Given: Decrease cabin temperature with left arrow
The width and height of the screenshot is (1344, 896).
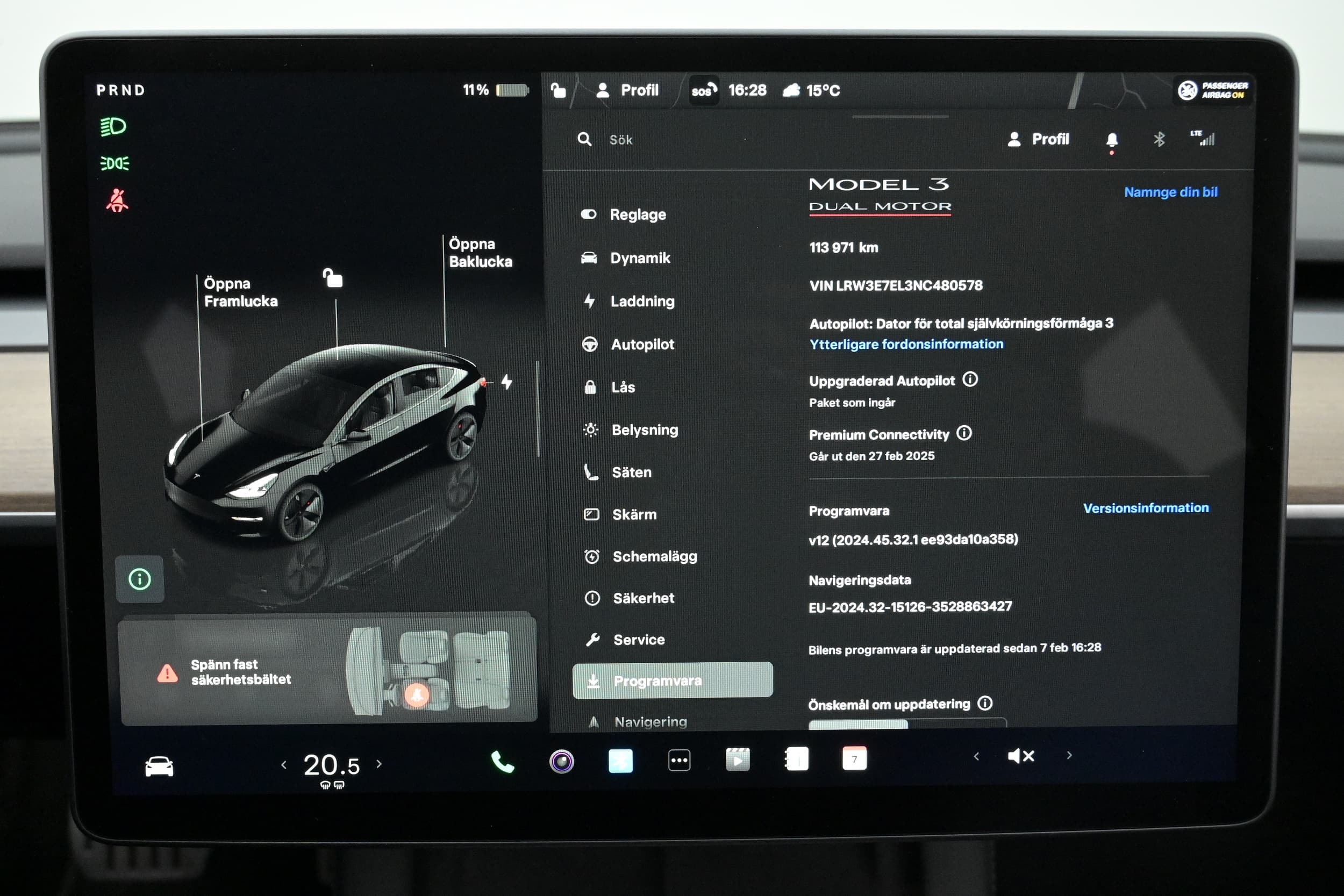Looking at the screenshot, I should [x=284, y=764].
